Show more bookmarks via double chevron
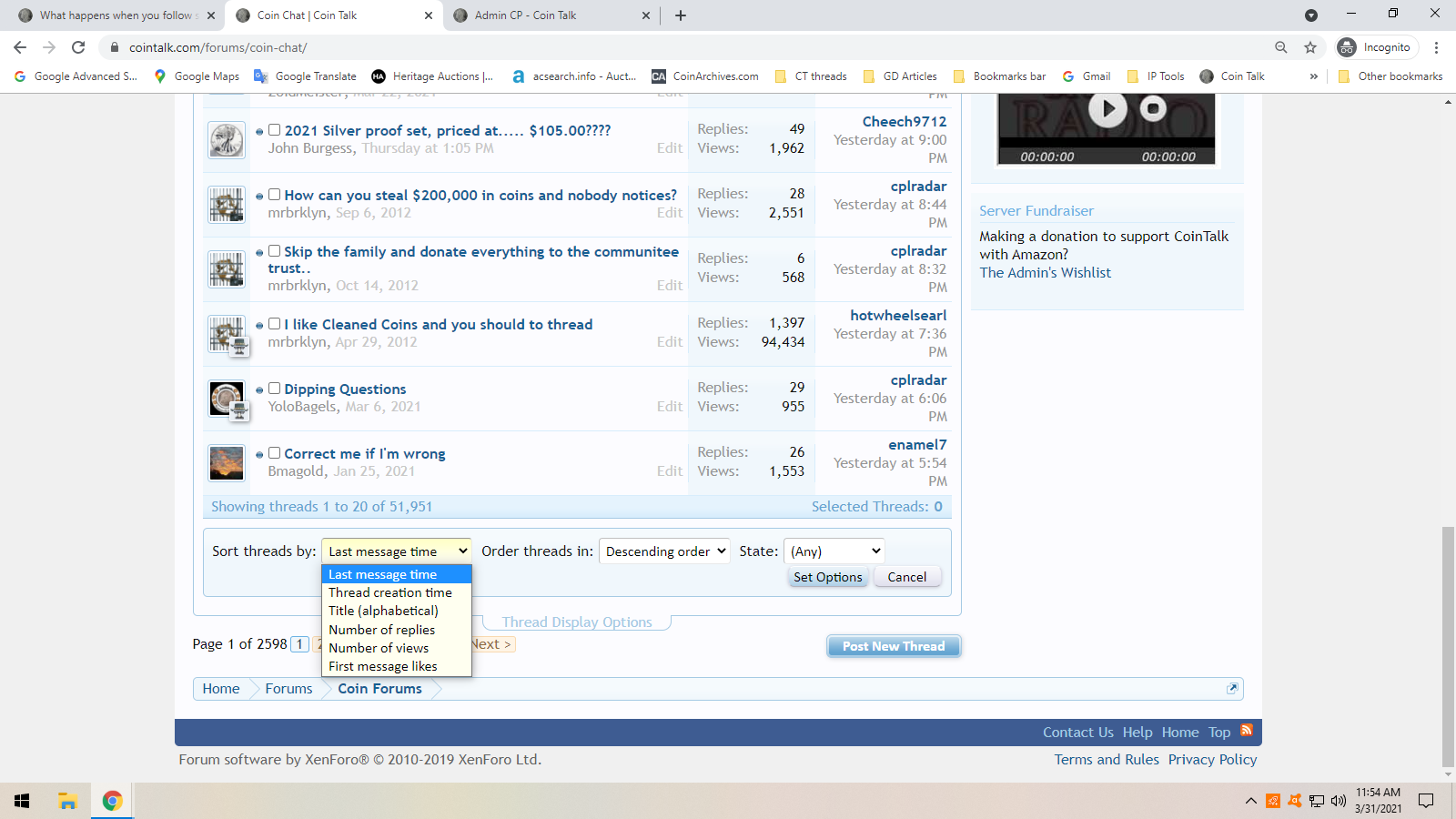Viewport: 1456px width, 819px height. tap(1313, 76)
